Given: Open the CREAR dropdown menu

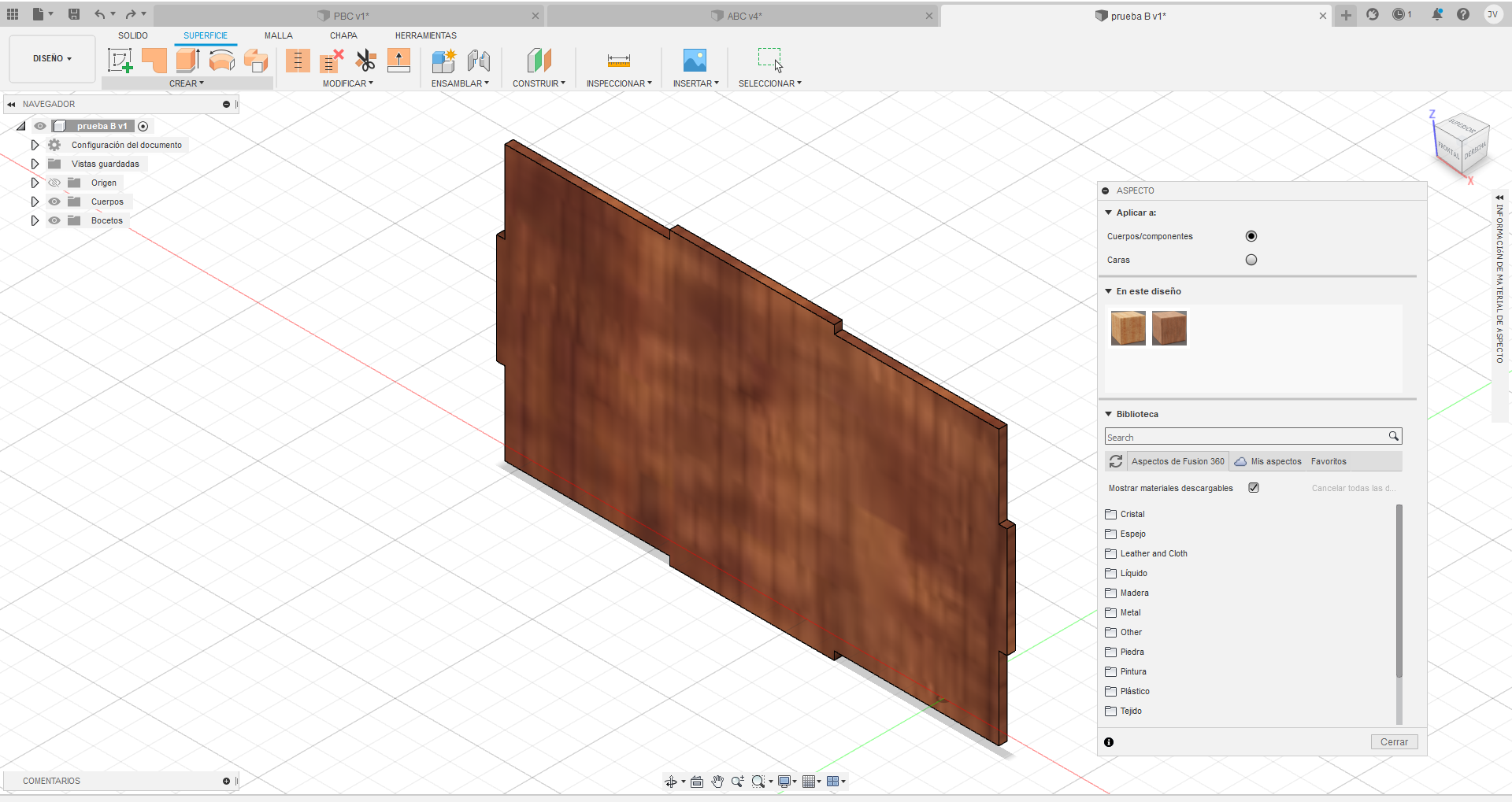Looking at the screenshot, I should (187, 83).
